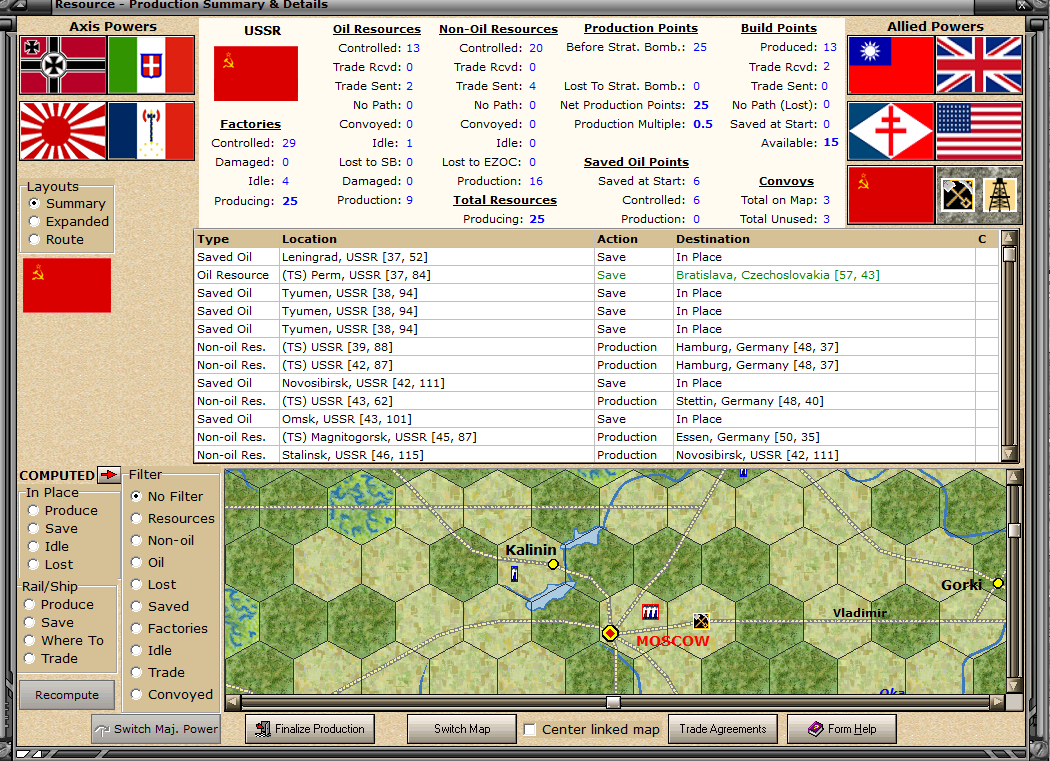Click the Stettin, Germany destination cell
This screenshot has height=761, width=1050.
click(x=824, y=401)
